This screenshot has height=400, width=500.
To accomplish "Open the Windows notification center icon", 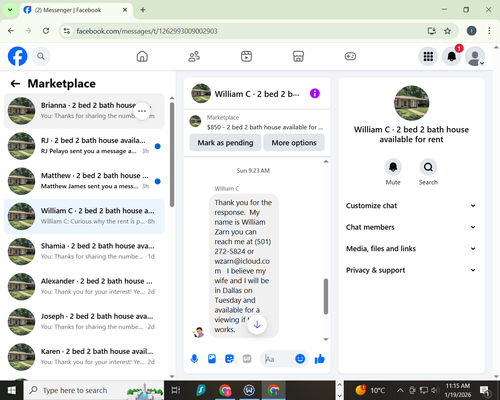I will pos(484,390).
